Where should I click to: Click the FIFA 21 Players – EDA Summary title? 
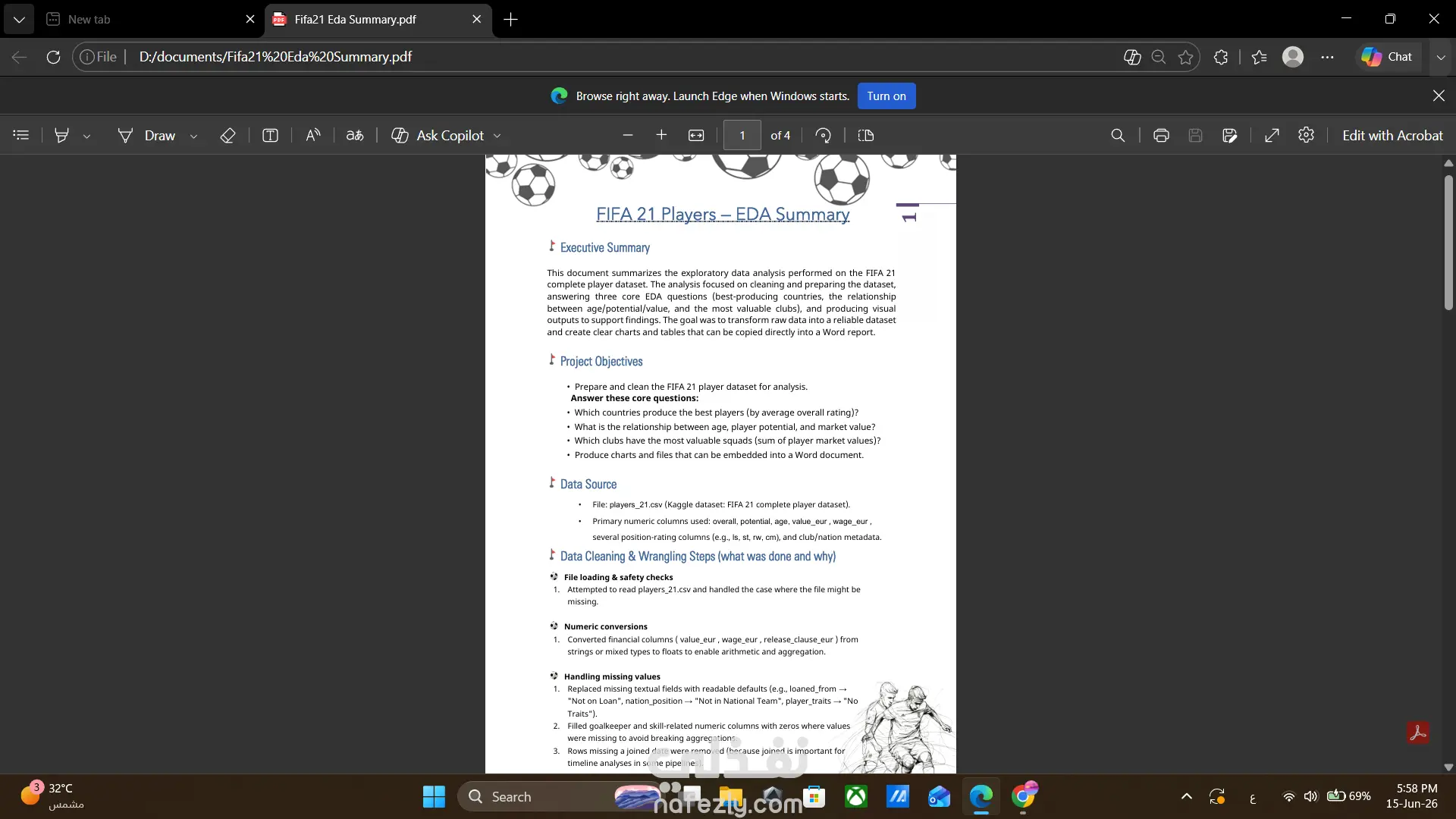[x=723, y=215]
